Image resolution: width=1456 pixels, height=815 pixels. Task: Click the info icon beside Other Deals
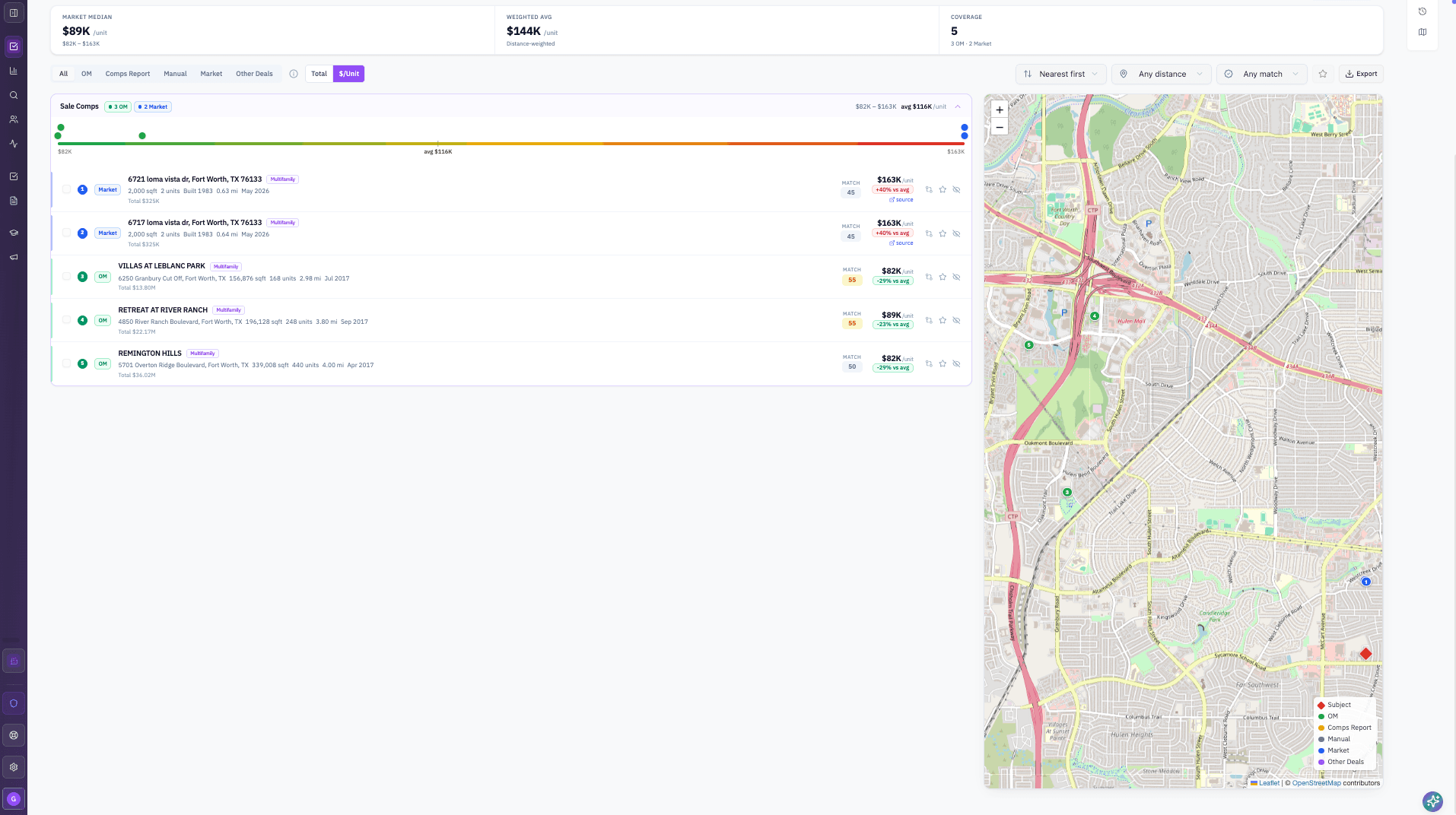294,74
